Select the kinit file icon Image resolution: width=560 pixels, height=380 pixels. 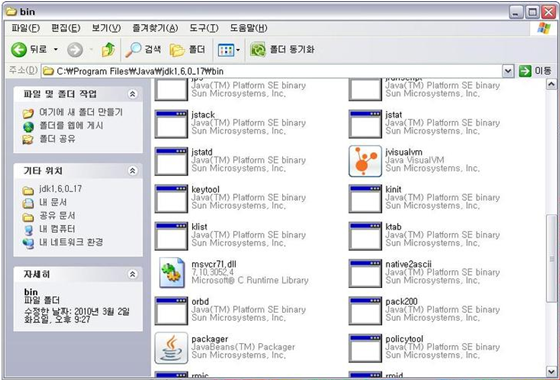365,199
